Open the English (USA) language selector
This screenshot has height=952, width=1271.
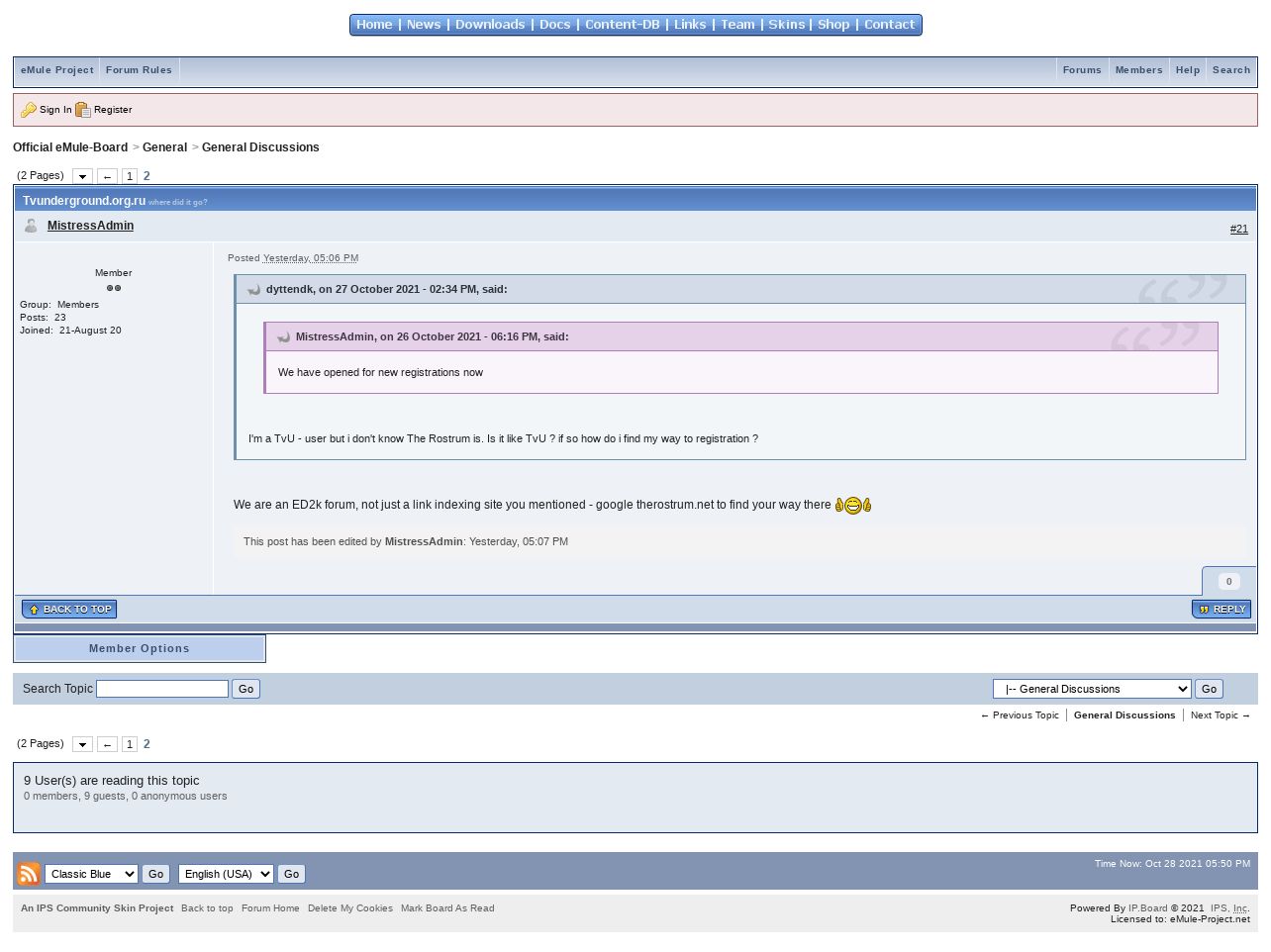pos(226,874)
